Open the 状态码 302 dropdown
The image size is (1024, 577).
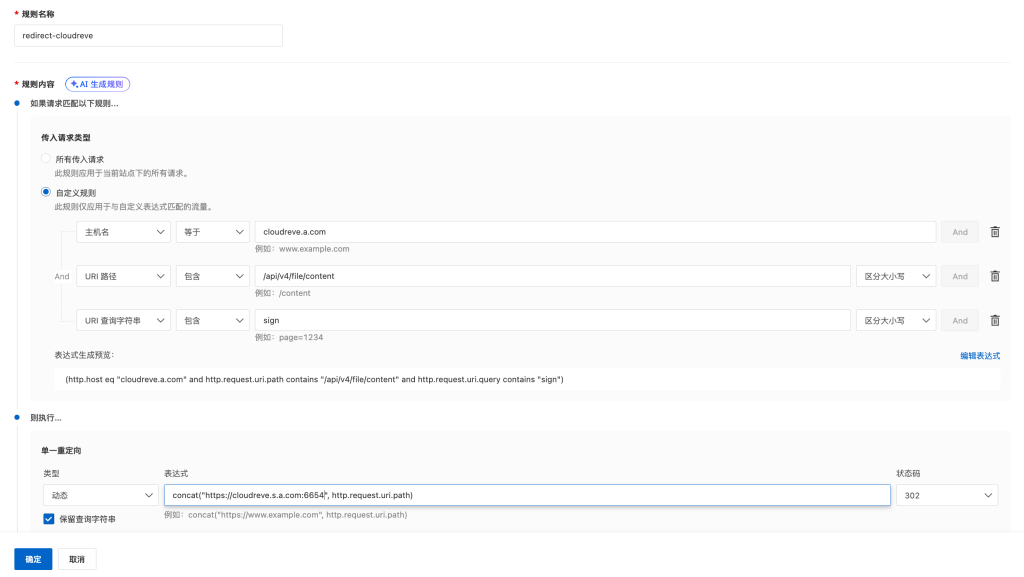pyautogui.click(x=946, y=495)
